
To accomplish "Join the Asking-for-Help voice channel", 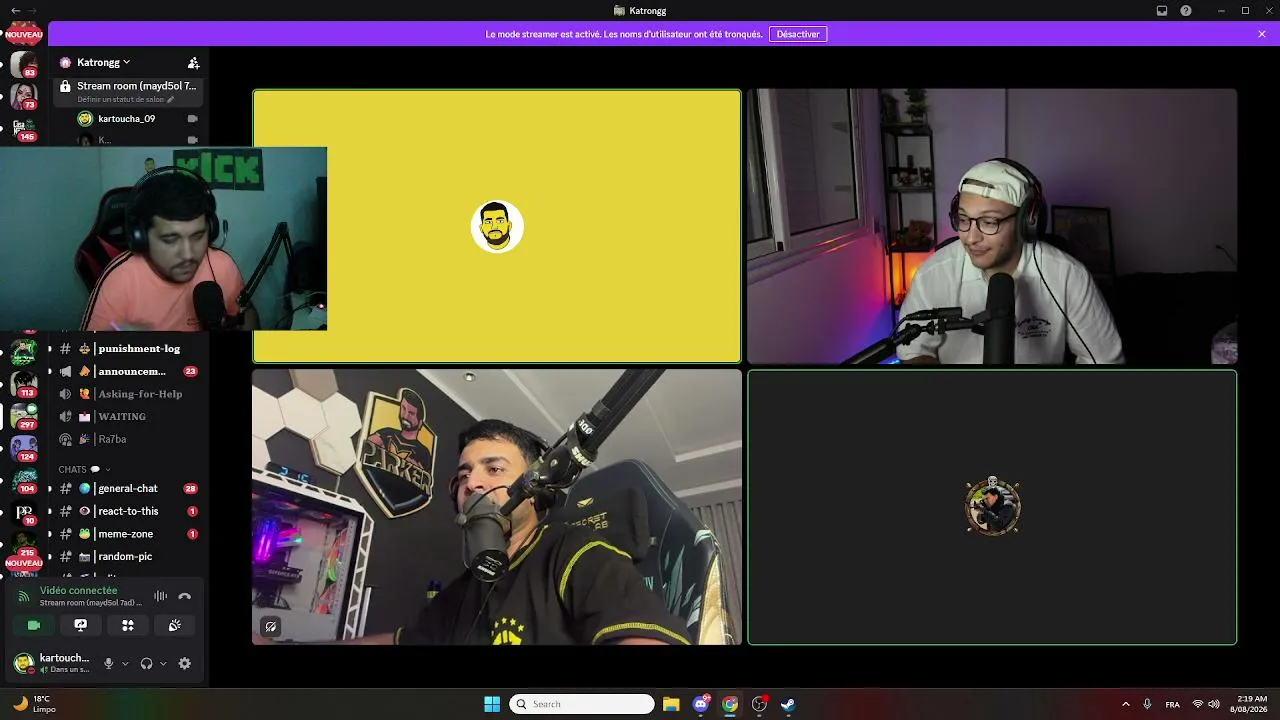I will tap(129, 394).
